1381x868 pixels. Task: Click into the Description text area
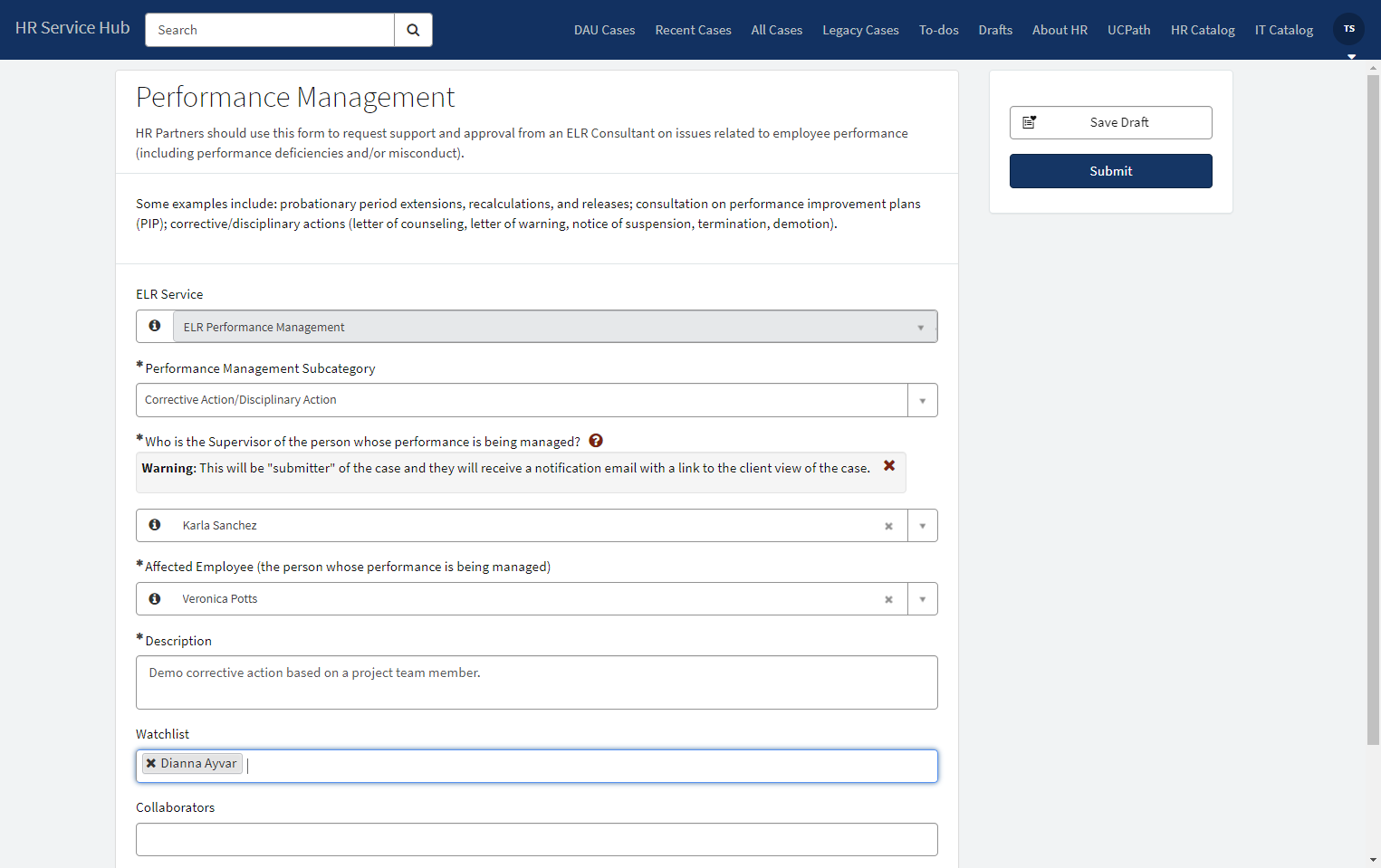[536, 682]
